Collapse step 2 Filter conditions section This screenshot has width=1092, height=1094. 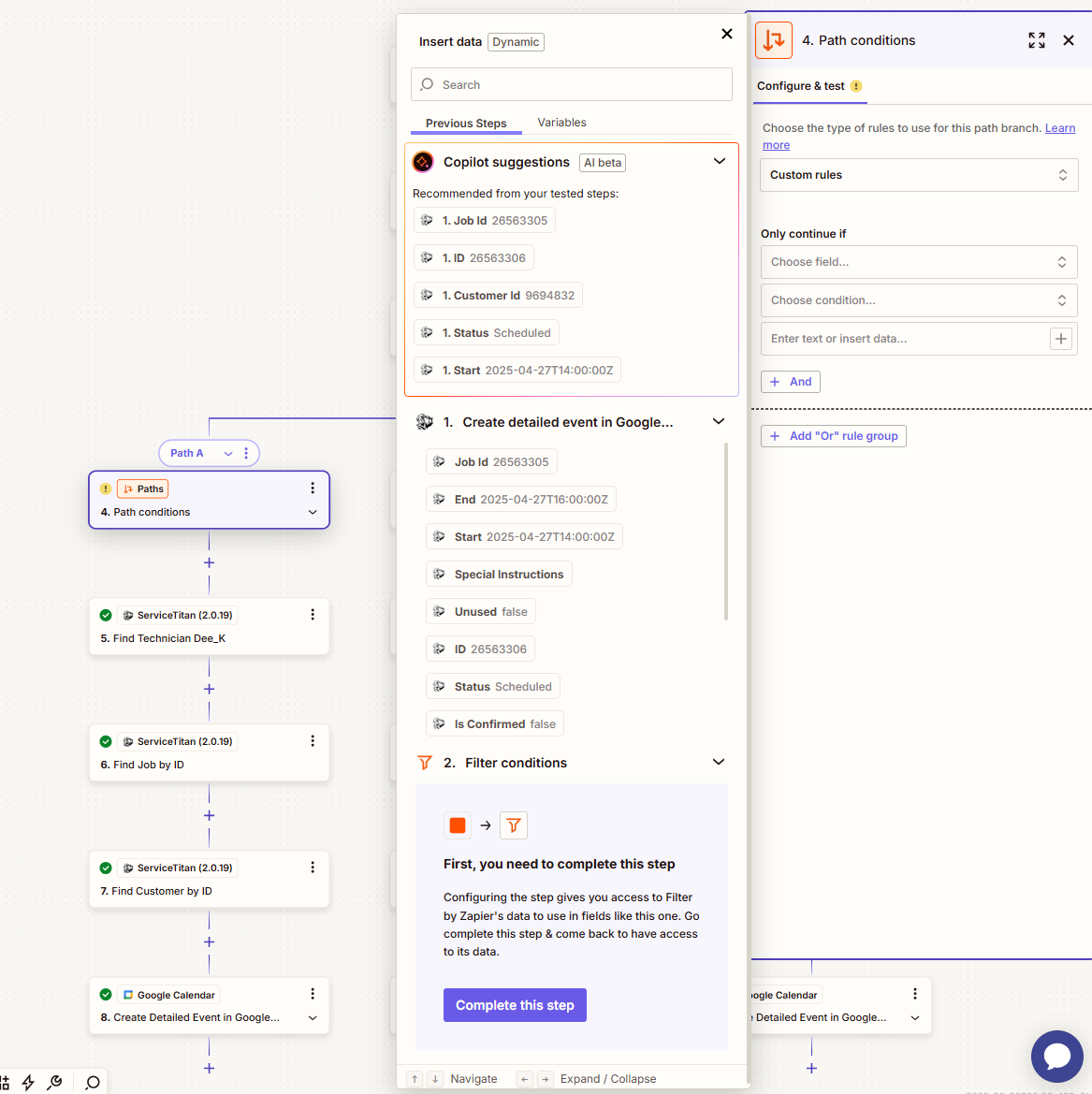coord(718,762)
